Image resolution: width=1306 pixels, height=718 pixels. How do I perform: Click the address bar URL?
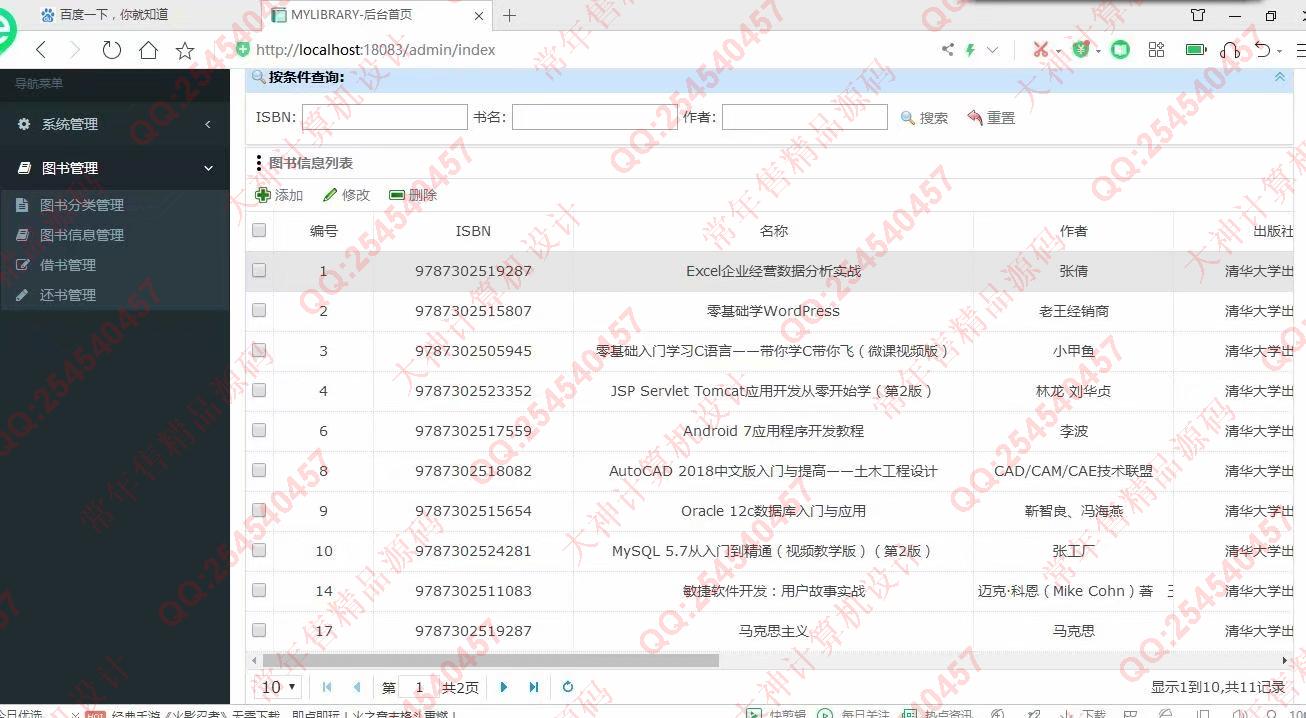(376, 50)
